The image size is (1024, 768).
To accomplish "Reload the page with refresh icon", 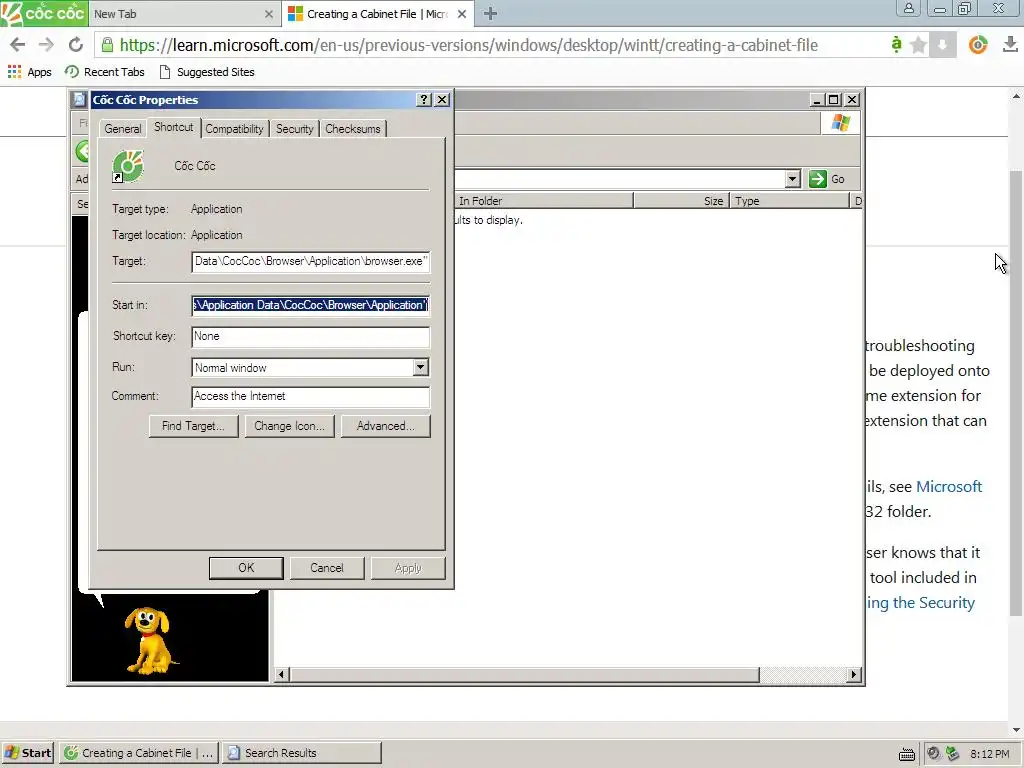I will click(x=76, y=44).
